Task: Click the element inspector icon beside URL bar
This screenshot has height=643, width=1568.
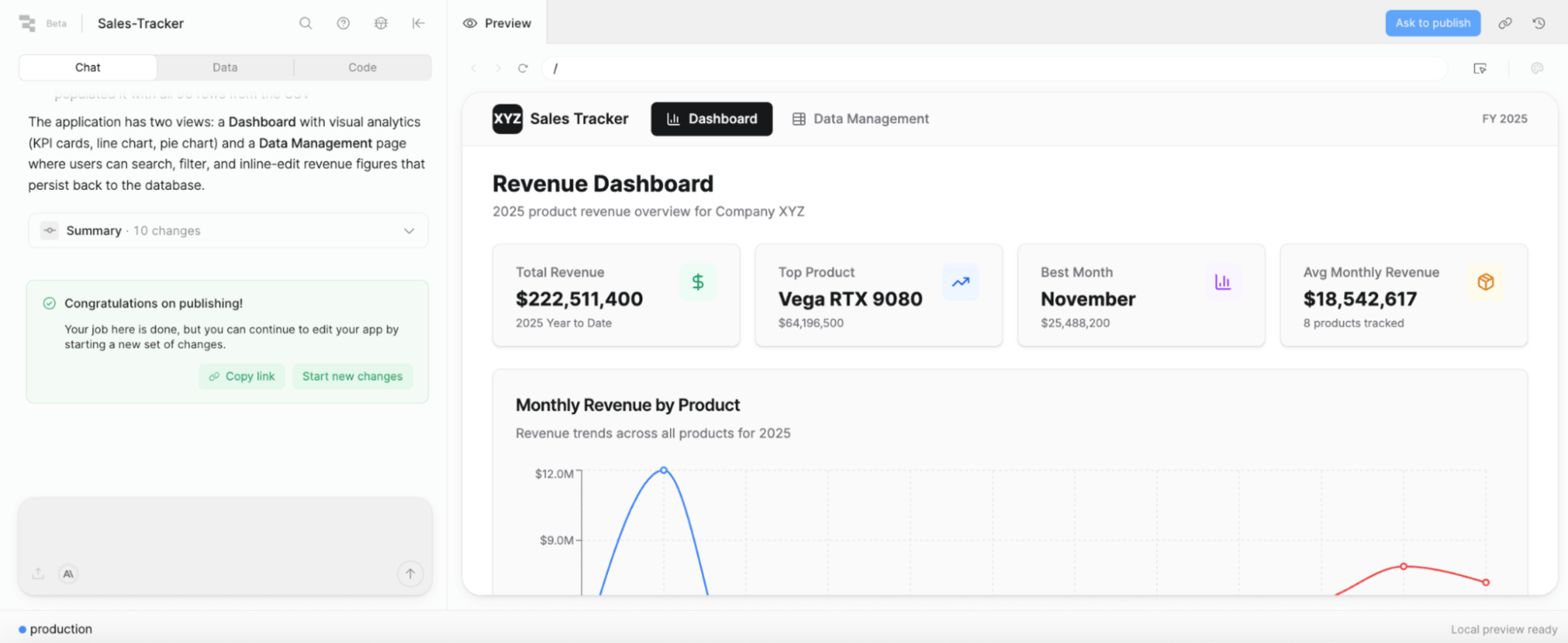Action: 1479,68
